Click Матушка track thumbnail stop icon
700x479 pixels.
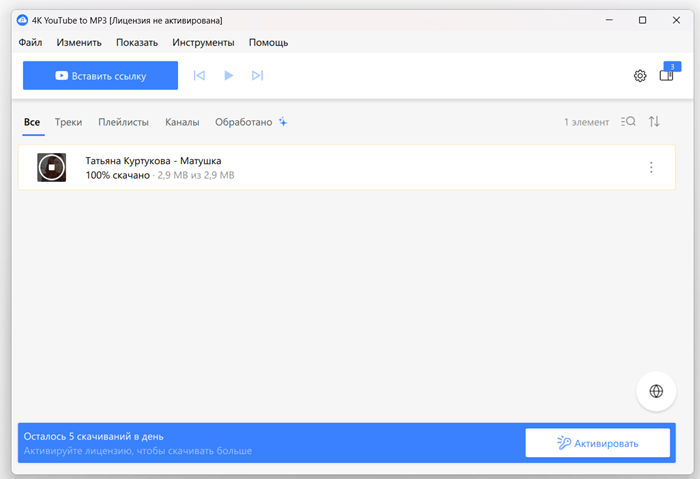click(x=51, y=167)
